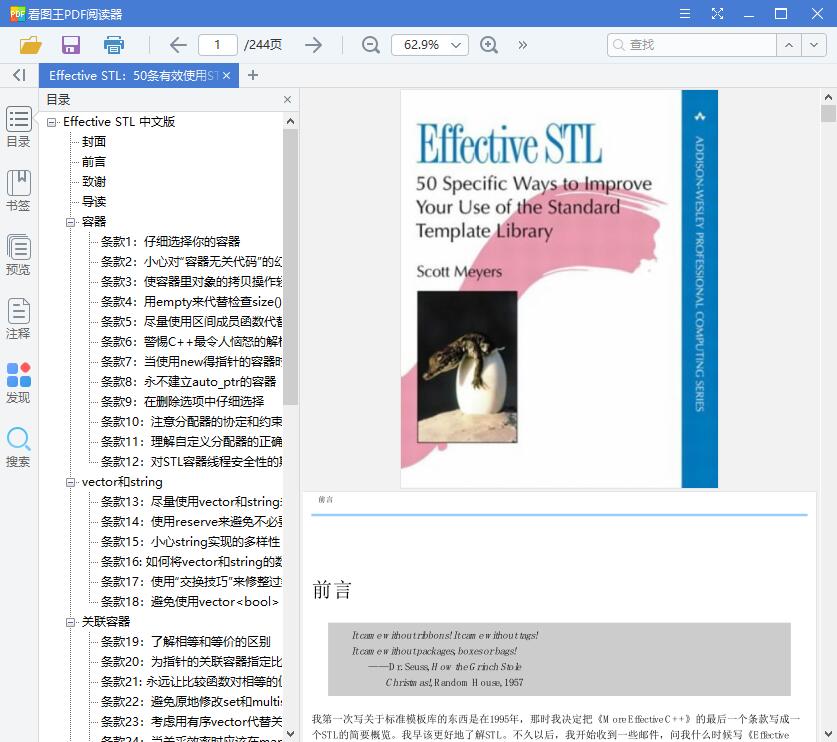
Task: Click the outline panel scrollbar thumb
Action: (290, 267)
